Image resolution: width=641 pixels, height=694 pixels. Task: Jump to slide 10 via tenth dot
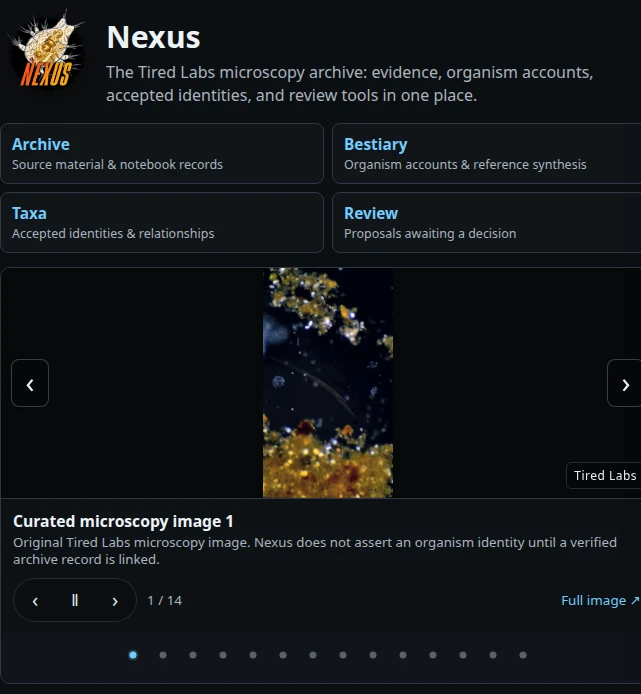[x=403, y=655]
